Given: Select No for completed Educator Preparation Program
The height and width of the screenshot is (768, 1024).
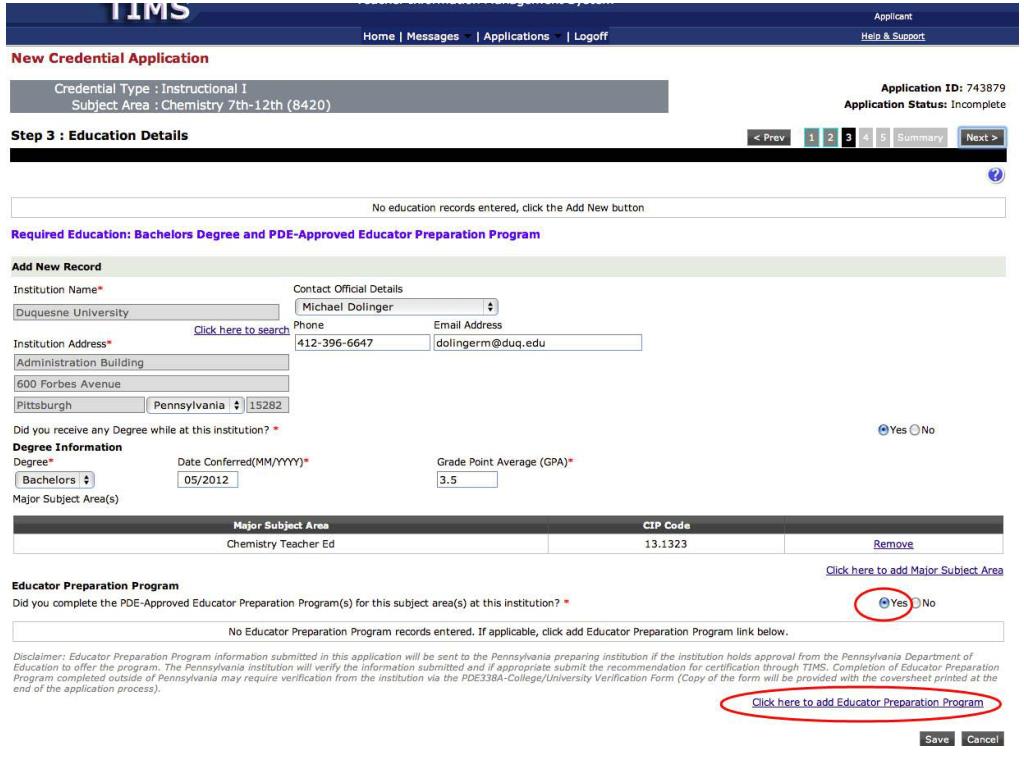Looking at the screenshot, I should [916, 603].
